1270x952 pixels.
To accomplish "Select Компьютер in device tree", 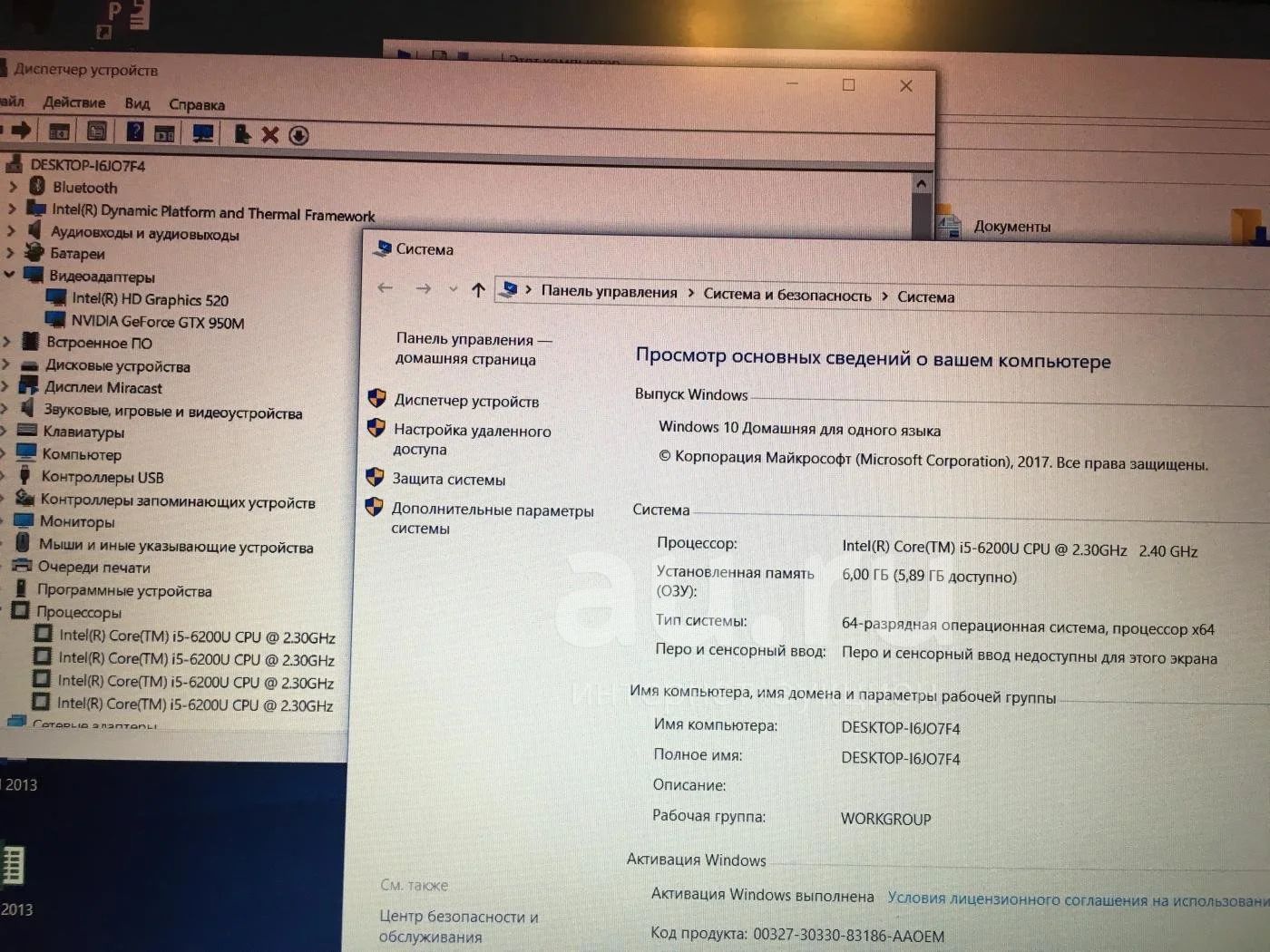I will pos(81,454).
